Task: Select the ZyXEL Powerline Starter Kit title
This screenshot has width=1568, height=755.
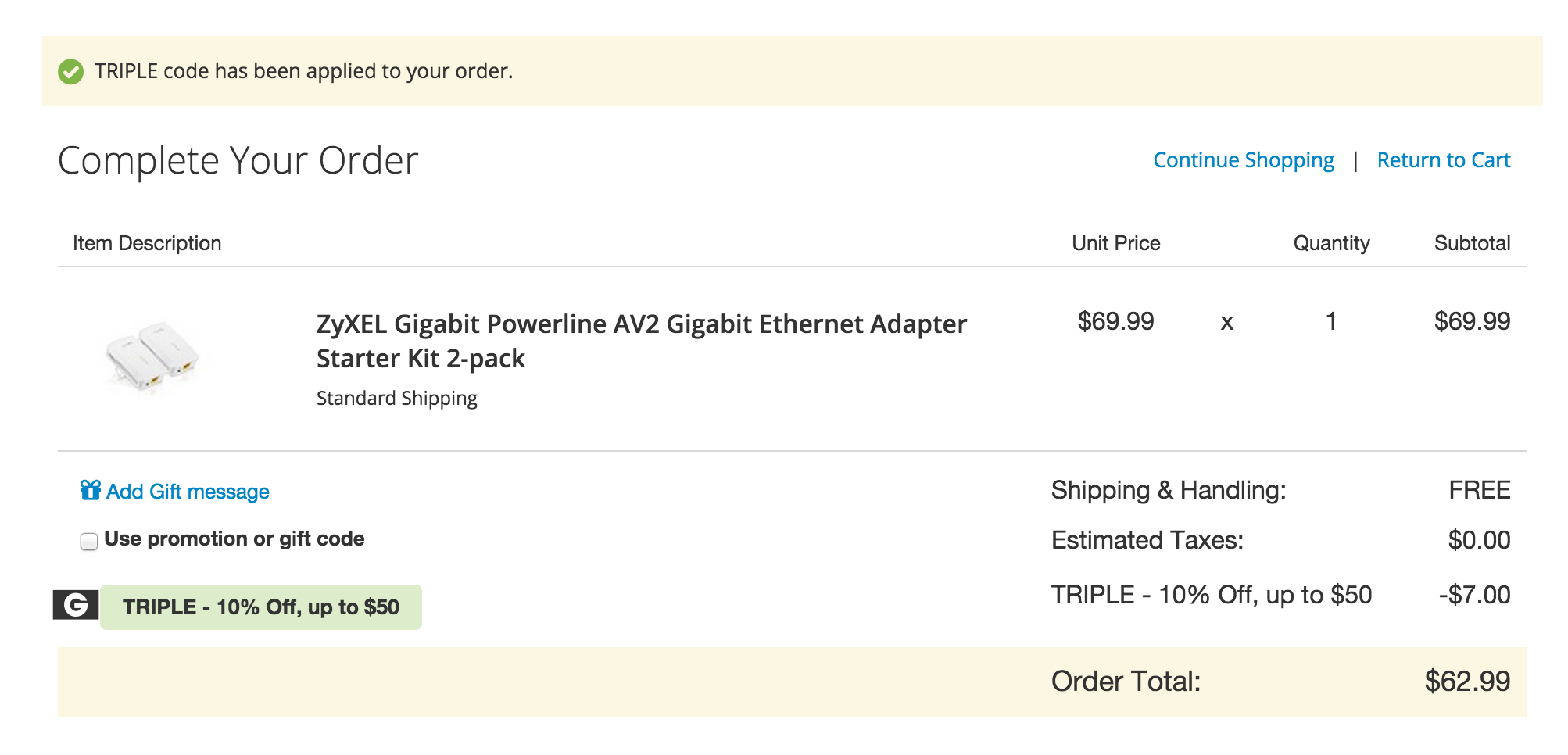Action: tap(640, 340)
